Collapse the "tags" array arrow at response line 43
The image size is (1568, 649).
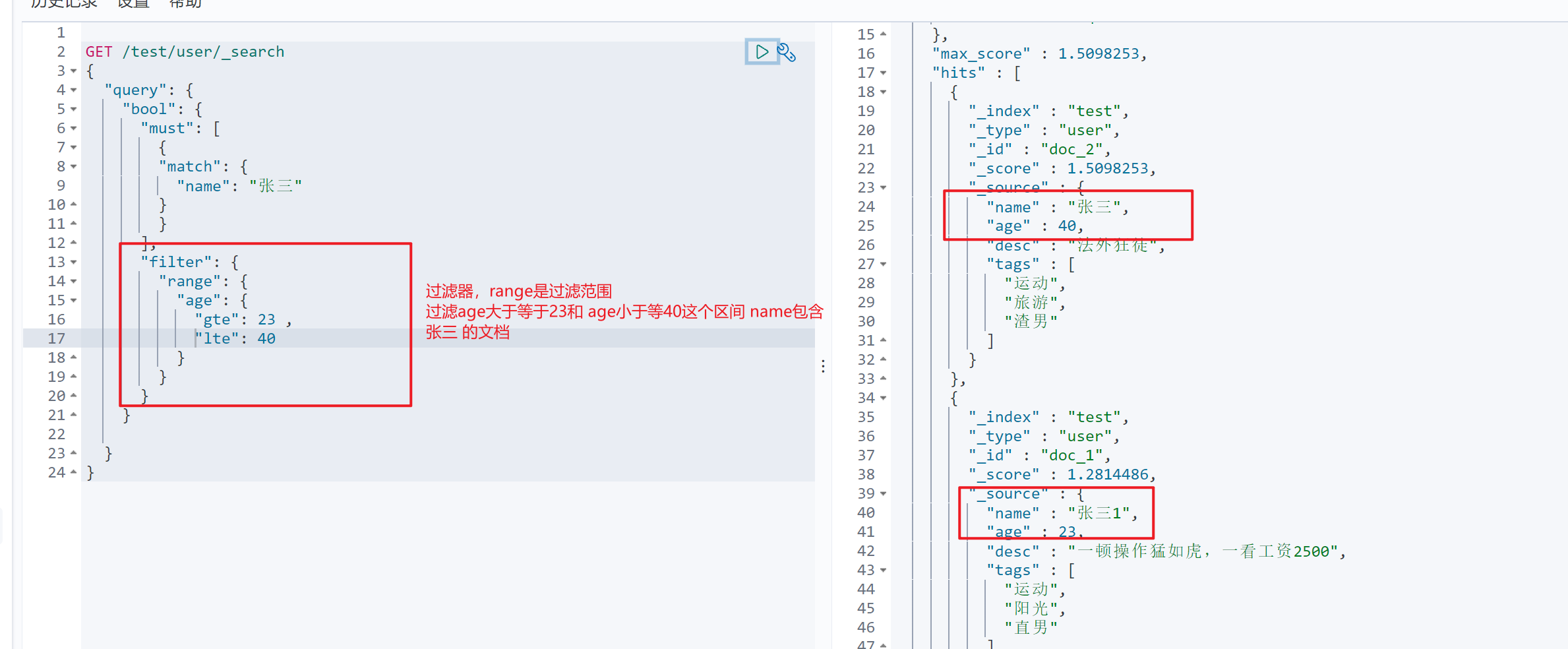point(884,571)
